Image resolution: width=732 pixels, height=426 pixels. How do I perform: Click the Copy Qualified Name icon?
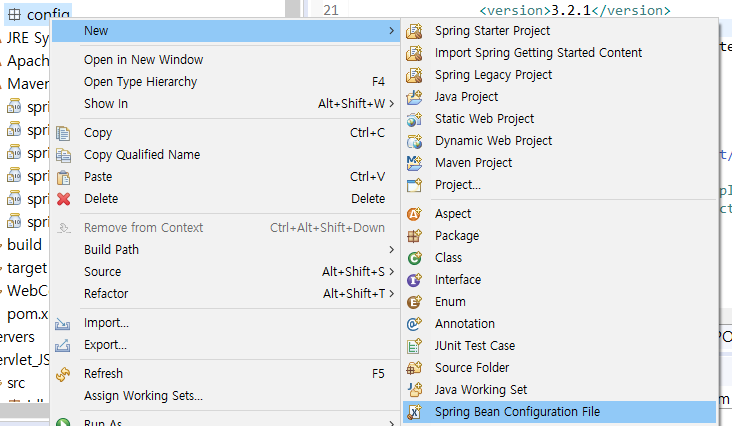point(63,155)
